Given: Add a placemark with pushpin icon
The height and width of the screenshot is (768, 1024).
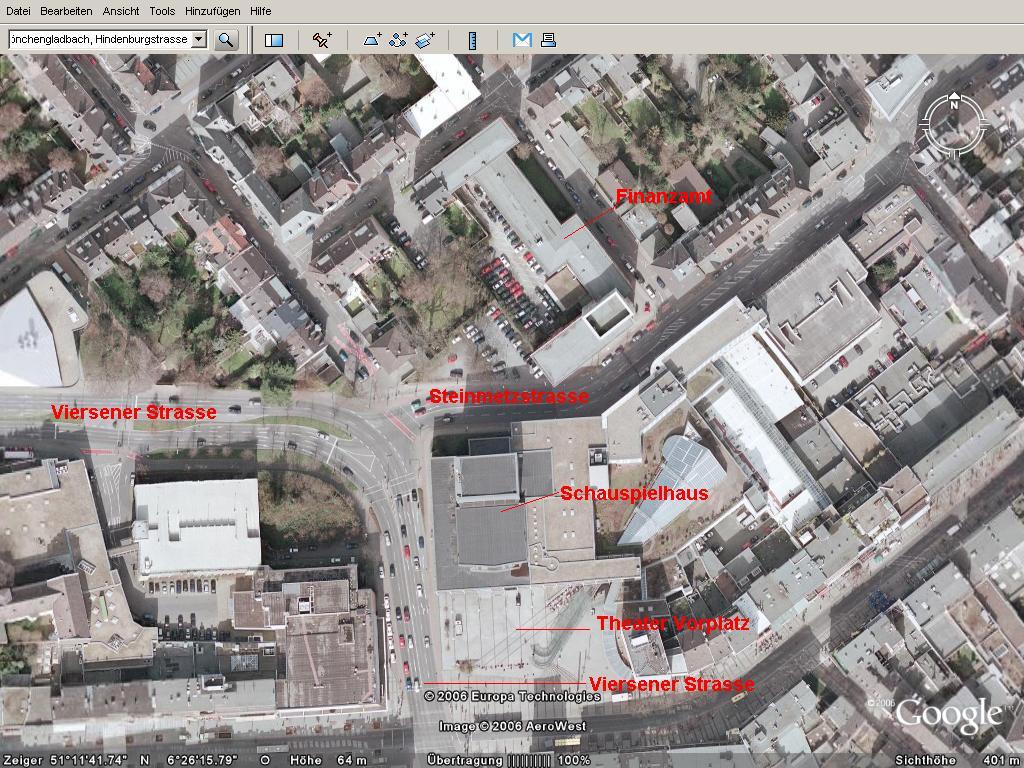Looking at the screenshot, I should pos(322,40).
